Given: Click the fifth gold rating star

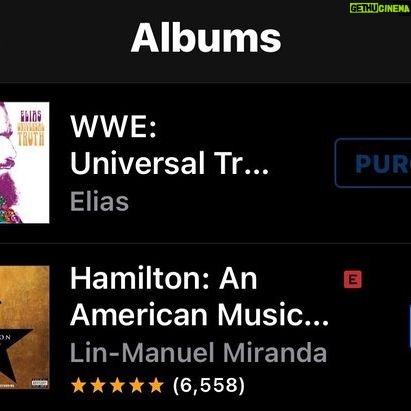Looking at the screenshot, I should coord(156,385).
